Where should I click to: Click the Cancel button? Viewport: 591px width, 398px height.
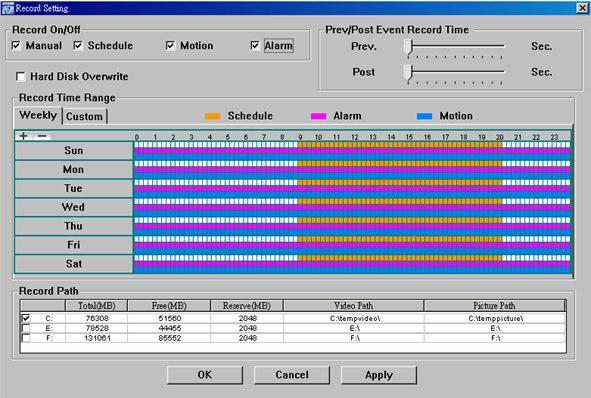pos(292,375)
